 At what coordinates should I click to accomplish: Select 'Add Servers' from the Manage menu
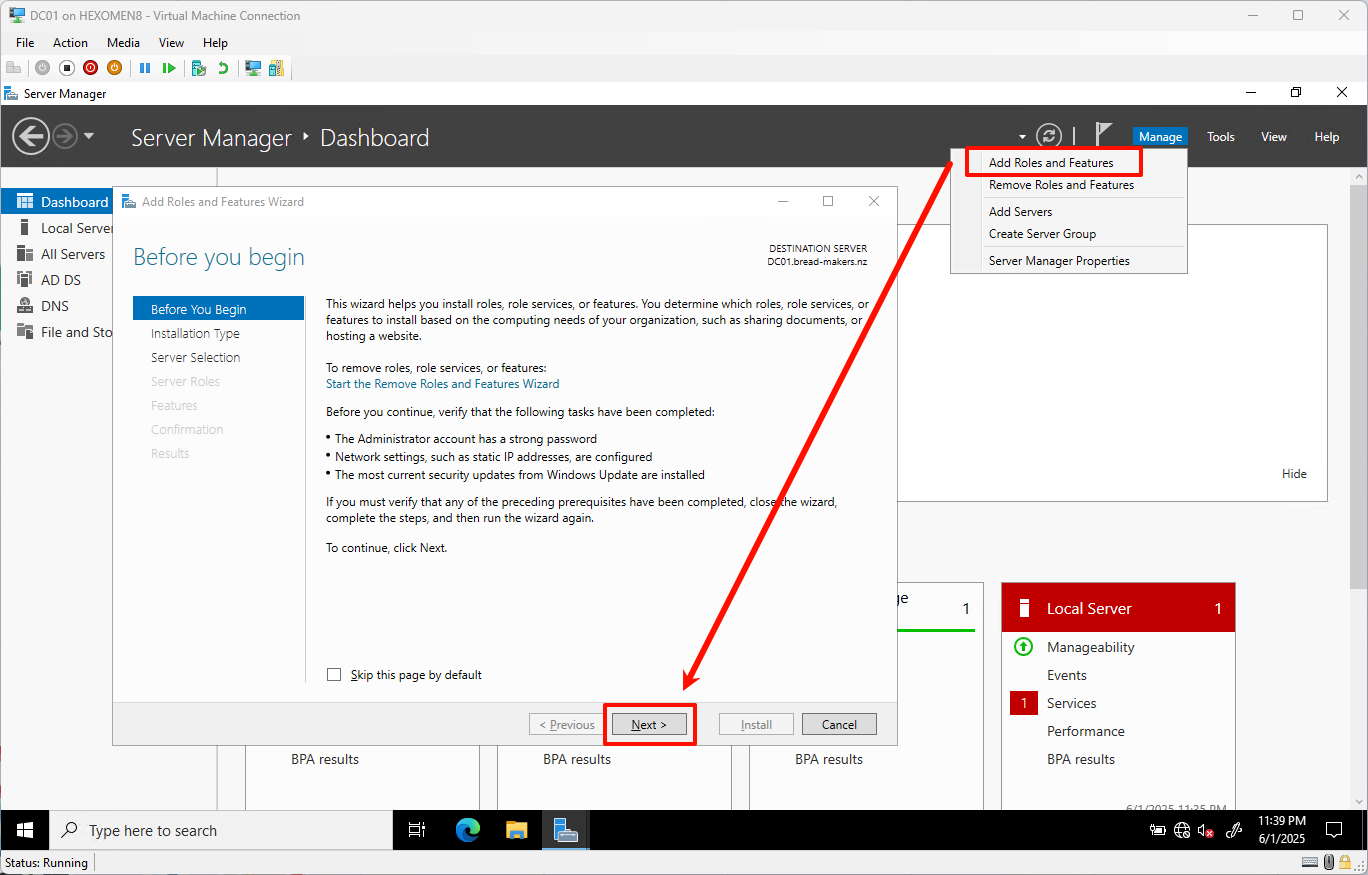coord(1020,212)
